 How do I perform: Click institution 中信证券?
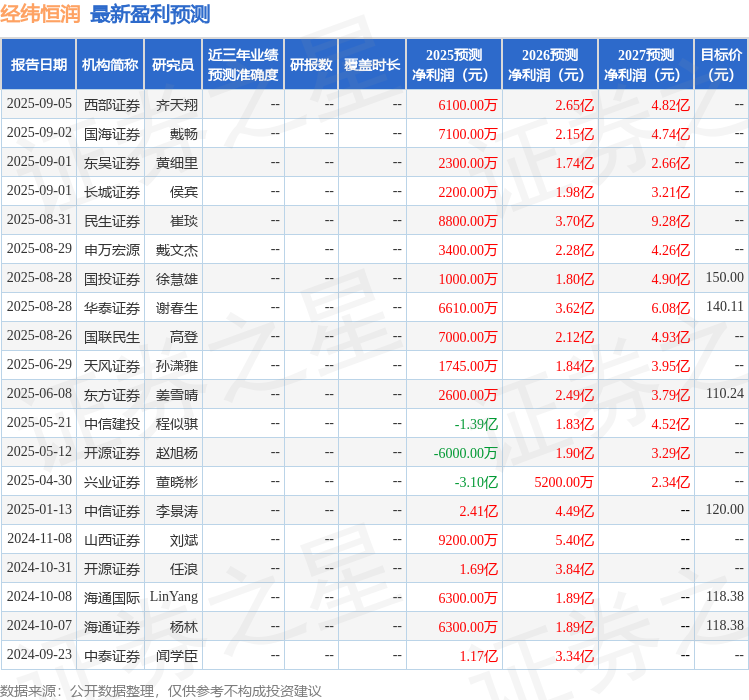pyautogui.click(x=112, y=511)
